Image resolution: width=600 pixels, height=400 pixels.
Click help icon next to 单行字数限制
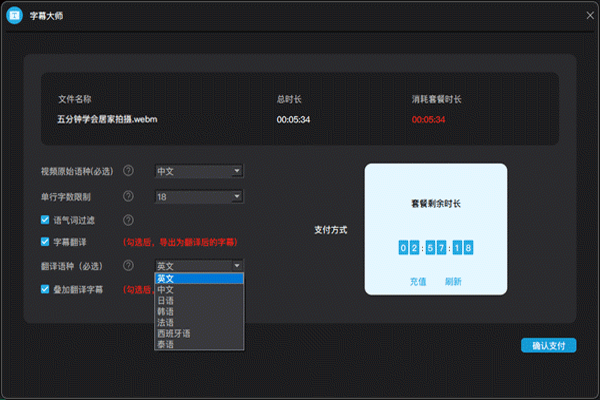tap(128, 196)
